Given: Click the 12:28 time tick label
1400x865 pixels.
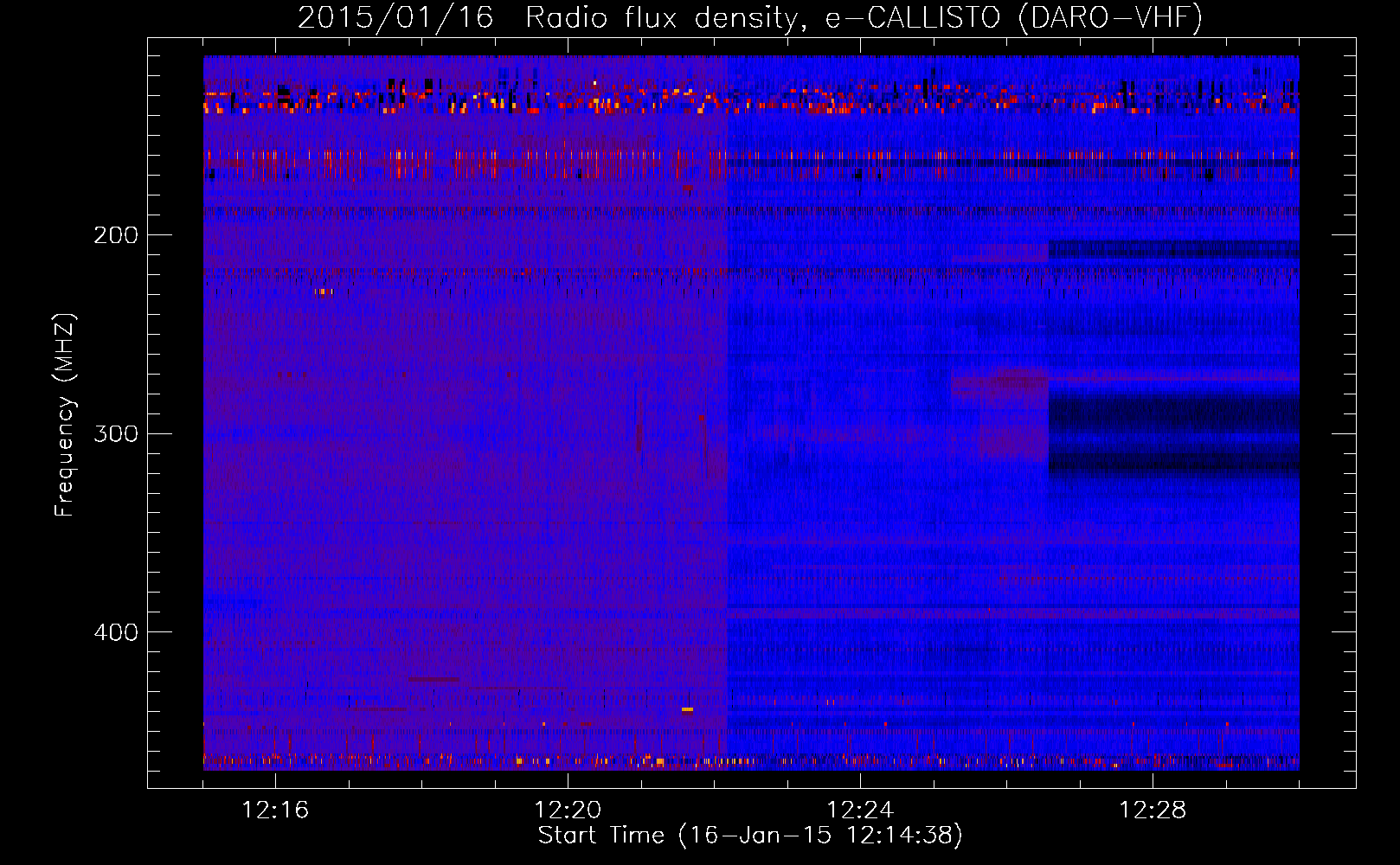Looking at the screenshot, I should [1153, 810].
